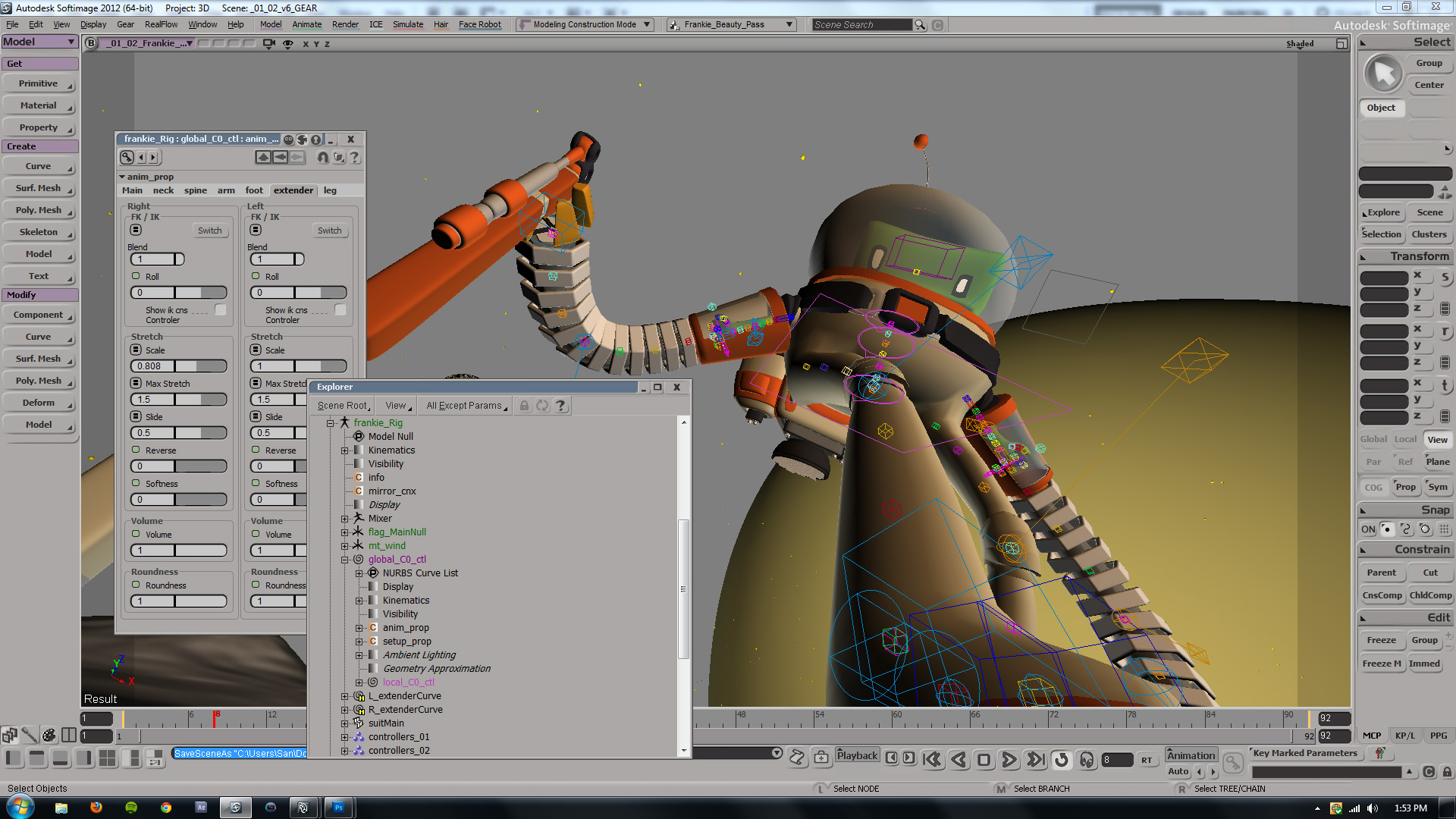Switch to the leg tab
The height and width of the screenshot is (819, 1456).
330,190
